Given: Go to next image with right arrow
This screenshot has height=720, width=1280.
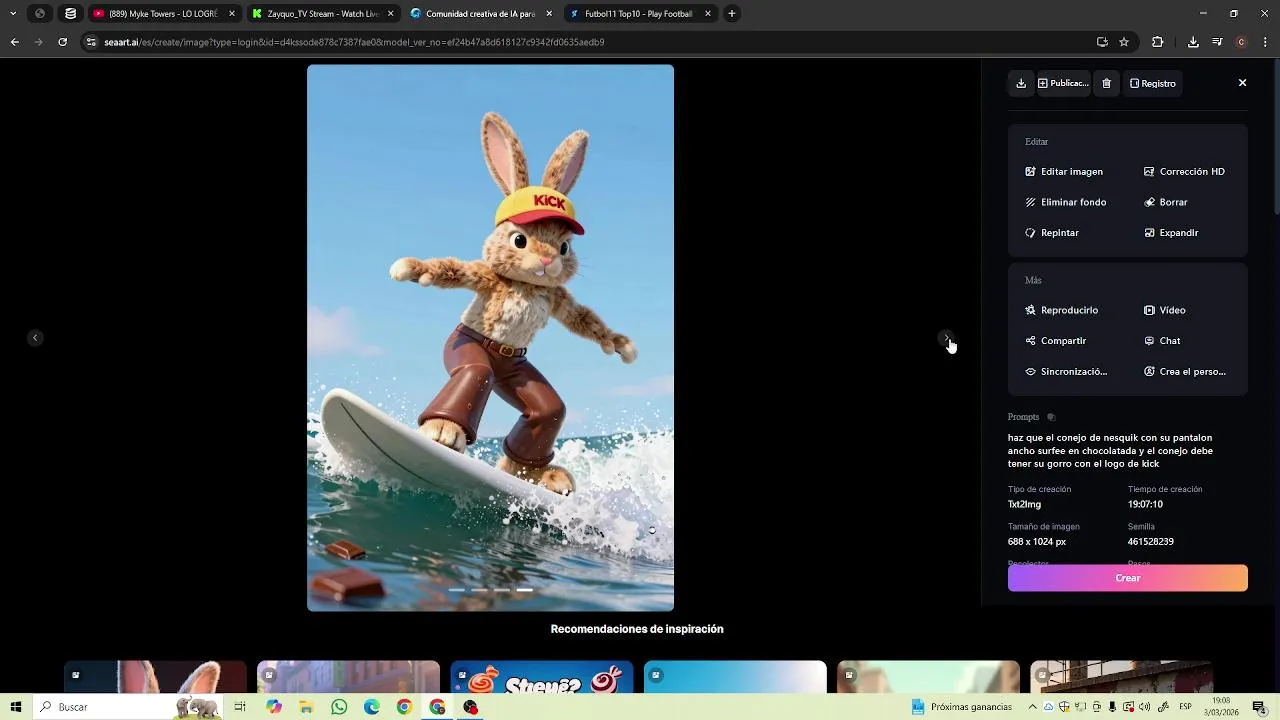Looking at the screenshot, I should pyautogui.click(x=946, y=338).
